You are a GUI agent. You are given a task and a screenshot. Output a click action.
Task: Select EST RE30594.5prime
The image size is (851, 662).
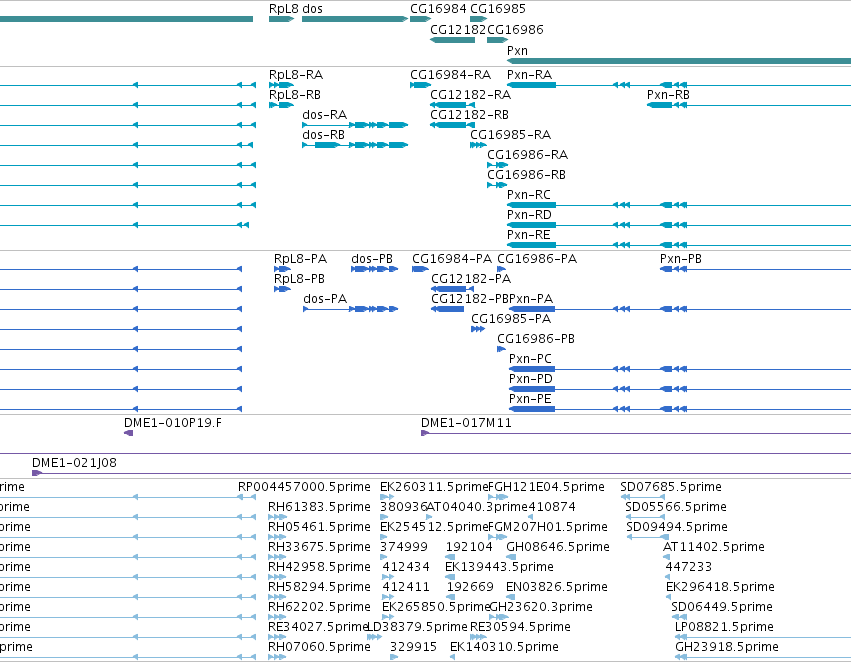point(478,637)
